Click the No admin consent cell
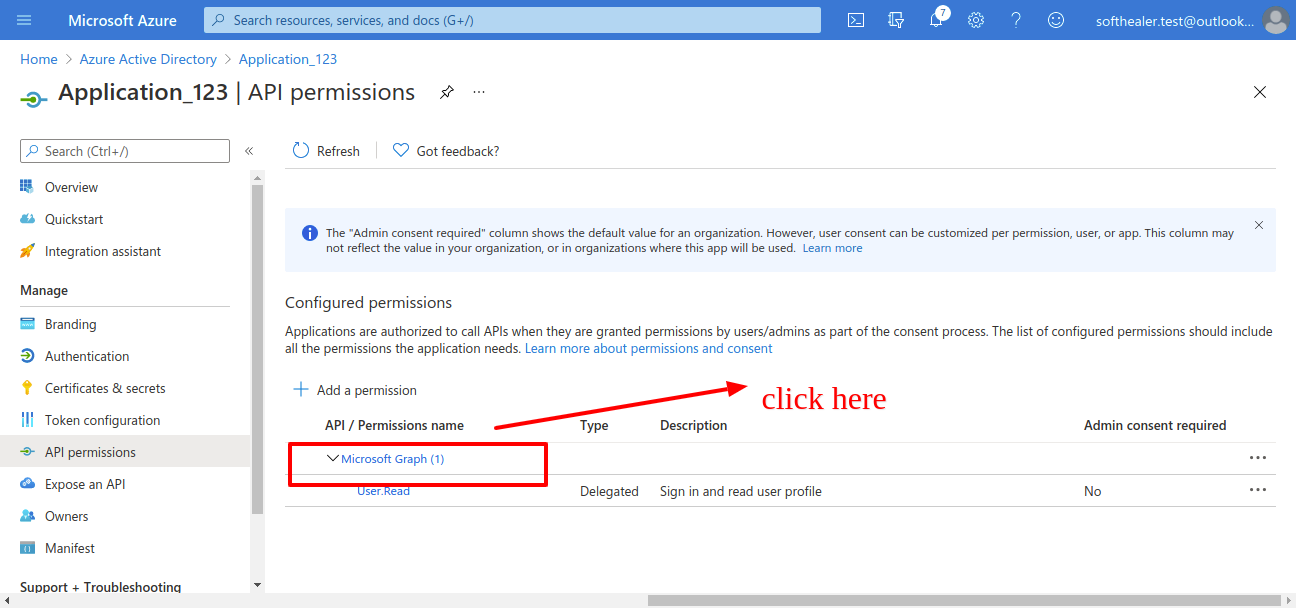Image resolution: width=1296 pixels, height=608 pixels. click(1093, 491)
